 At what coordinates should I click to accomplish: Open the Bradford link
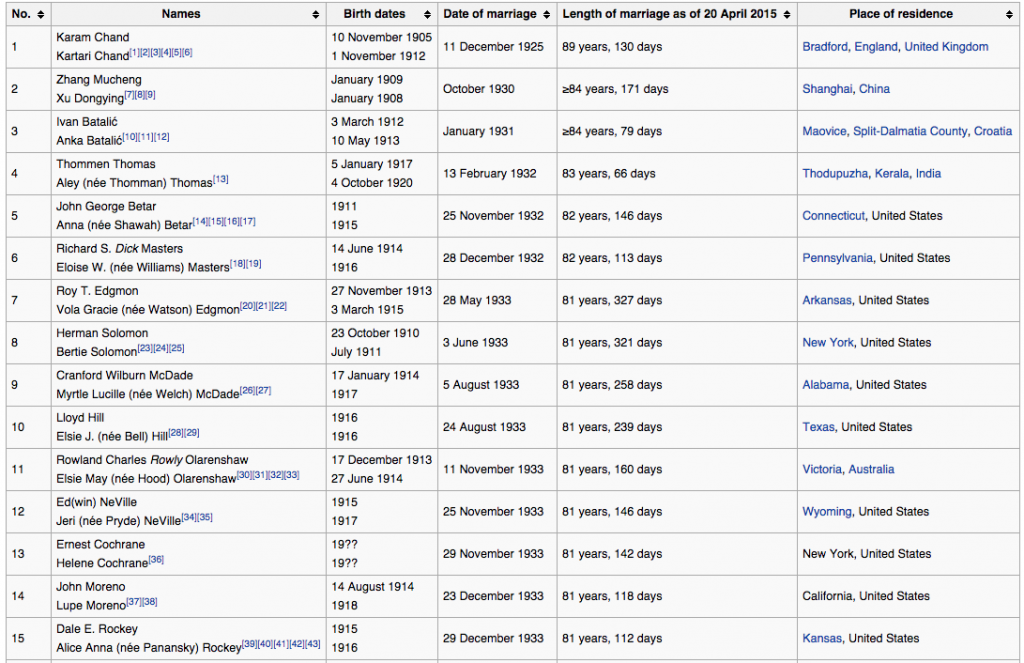[x=825, y=46]
